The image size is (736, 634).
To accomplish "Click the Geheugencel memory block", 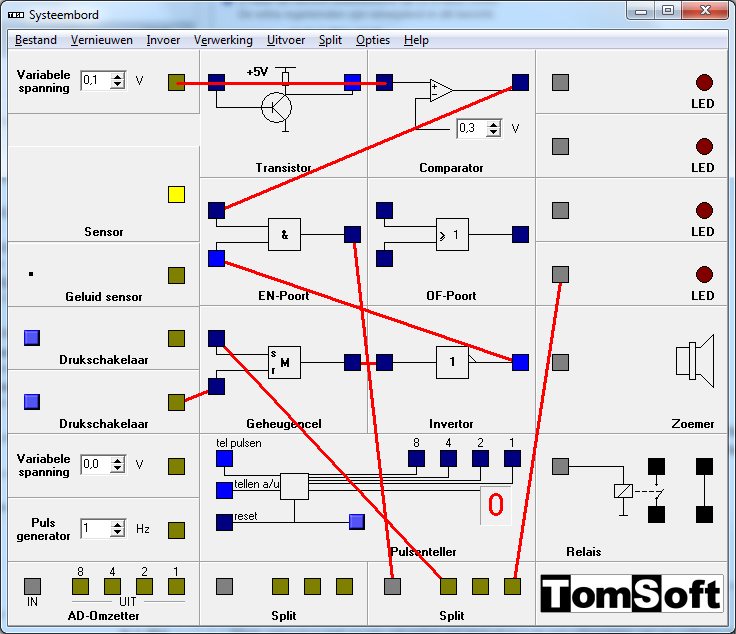I will [284, 363].
